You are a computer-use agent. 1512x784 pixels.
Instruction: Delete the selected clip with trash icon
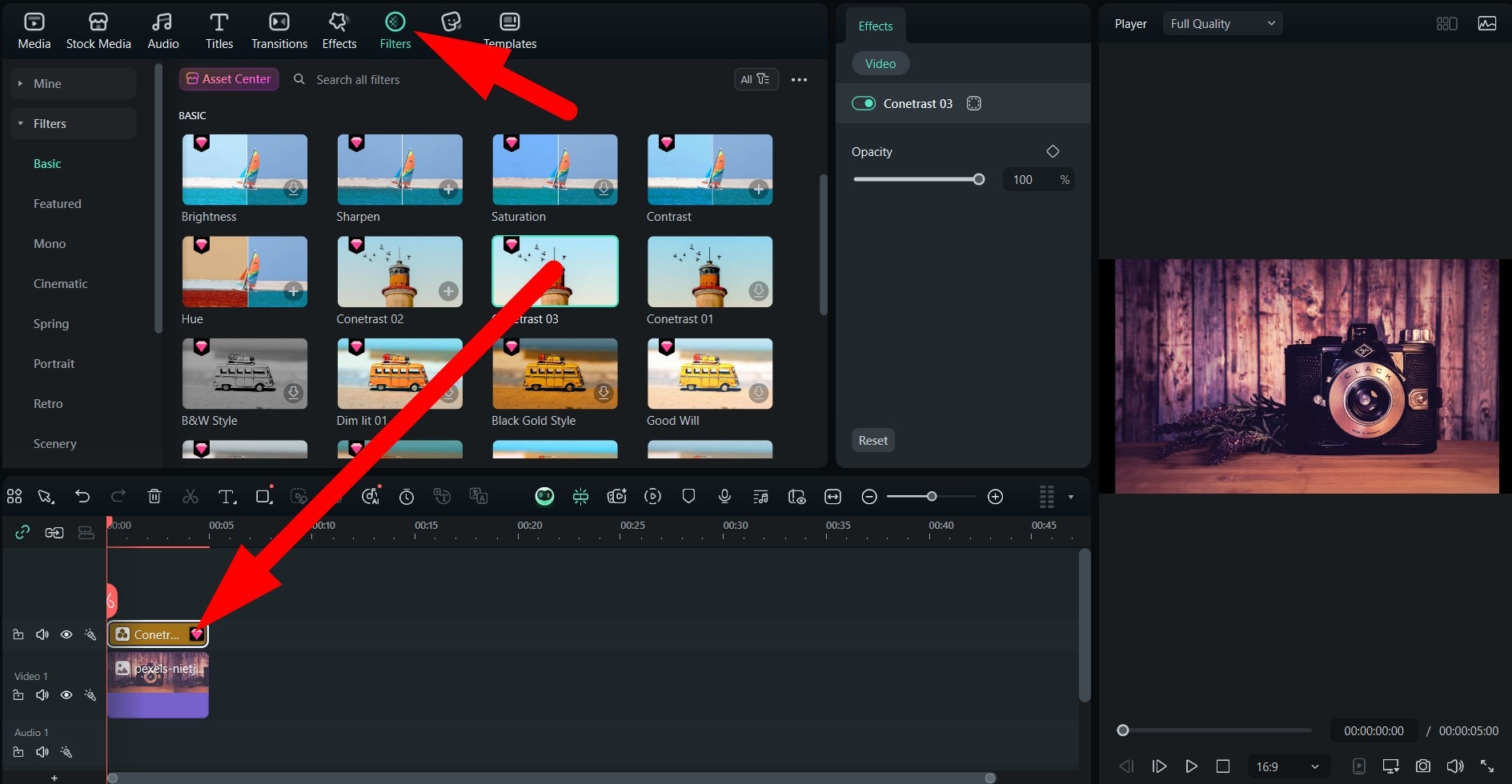[x=154, y=497]
